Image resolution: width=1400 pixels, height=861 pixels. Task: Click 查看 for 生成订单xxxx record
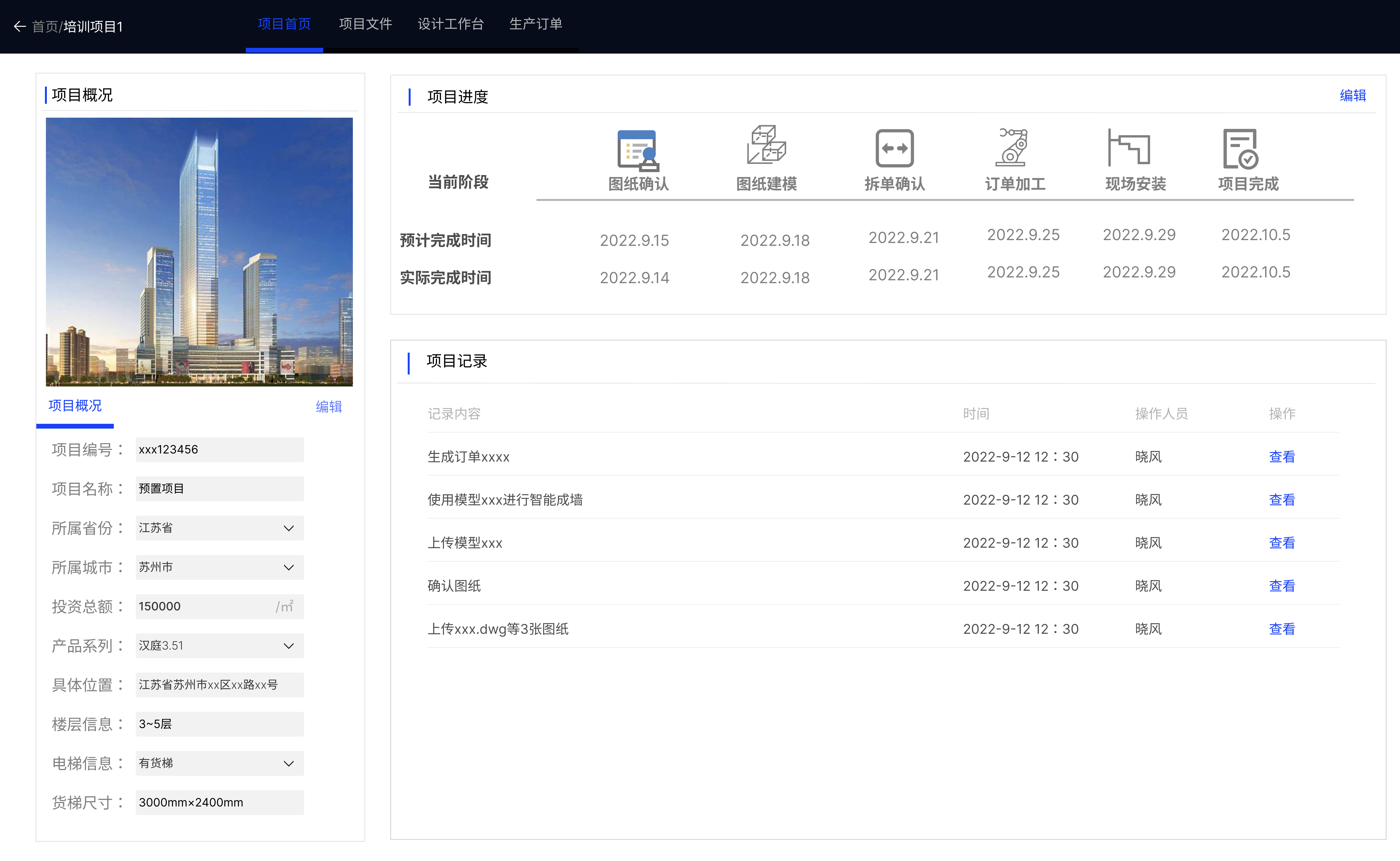click(x=1282, y=457)
